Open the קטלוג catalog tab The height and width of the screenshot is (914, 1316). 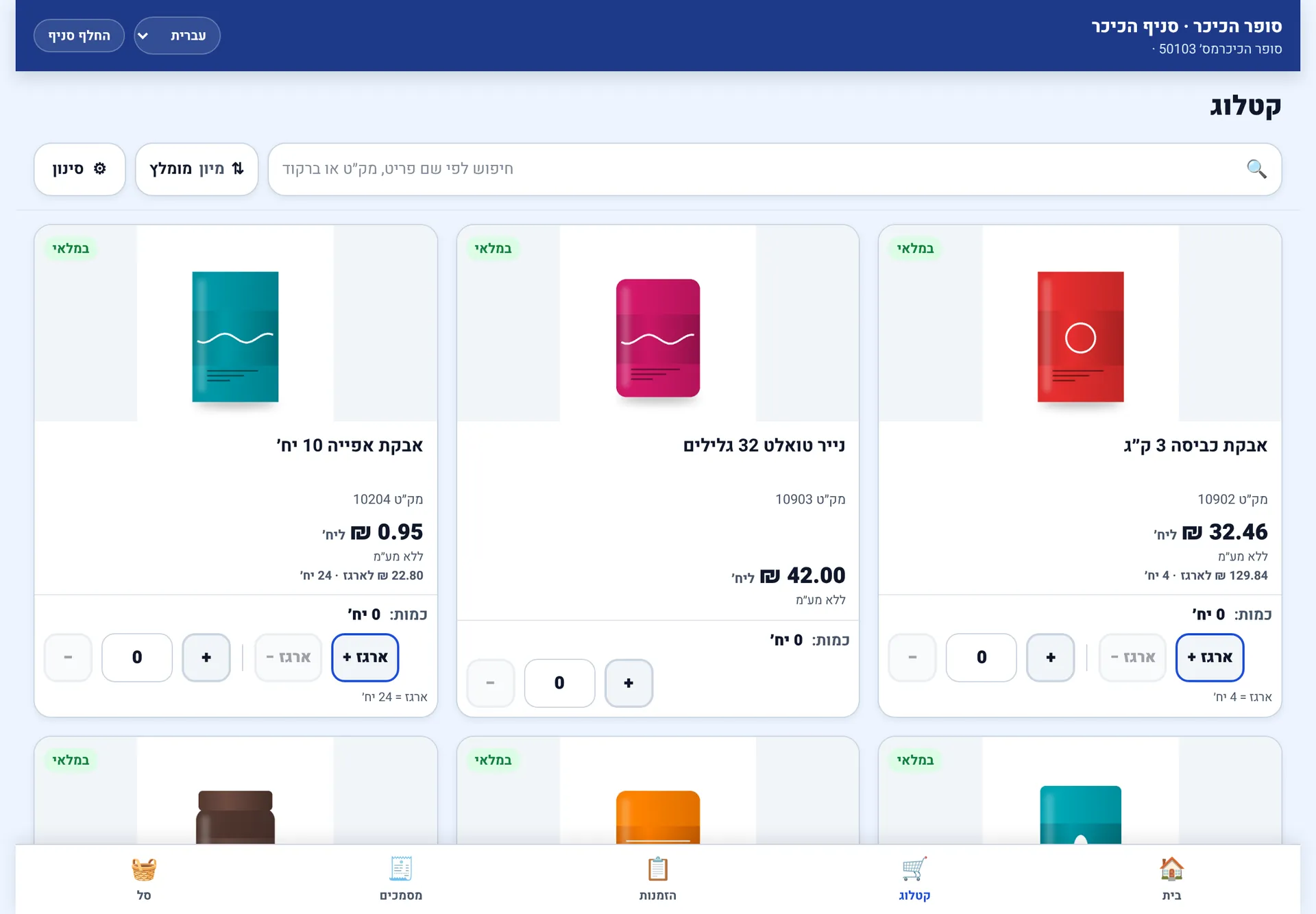(914, 879)
